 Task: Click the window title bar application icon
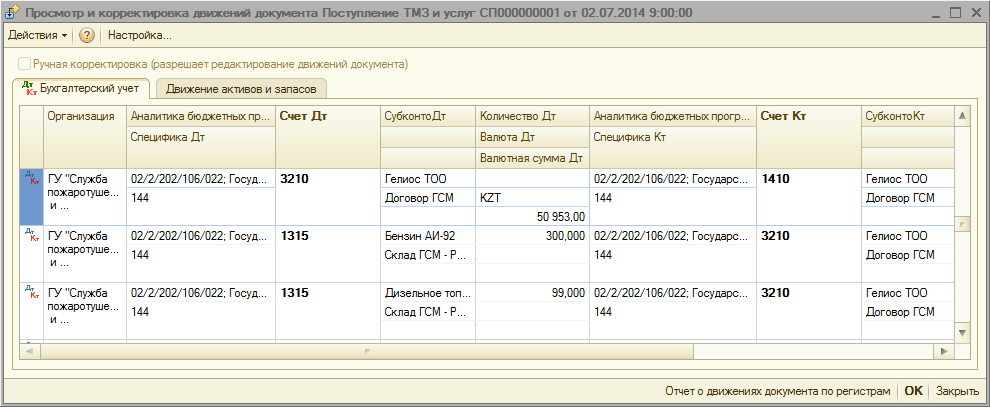tap(11, 12)
